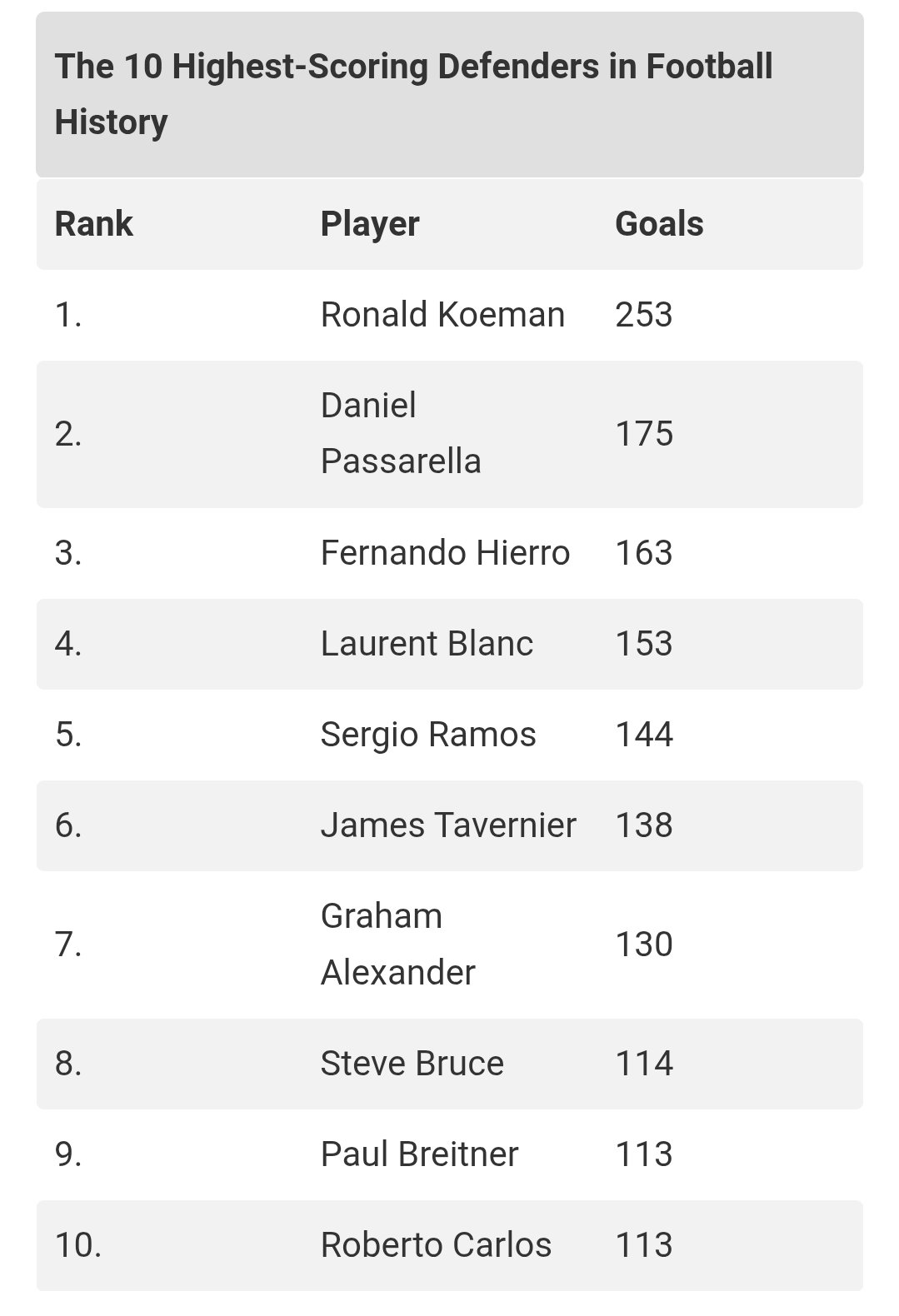899x1316 pixels.
Task: Select Sergio Ramos player cell
Action: pos(428,735)
